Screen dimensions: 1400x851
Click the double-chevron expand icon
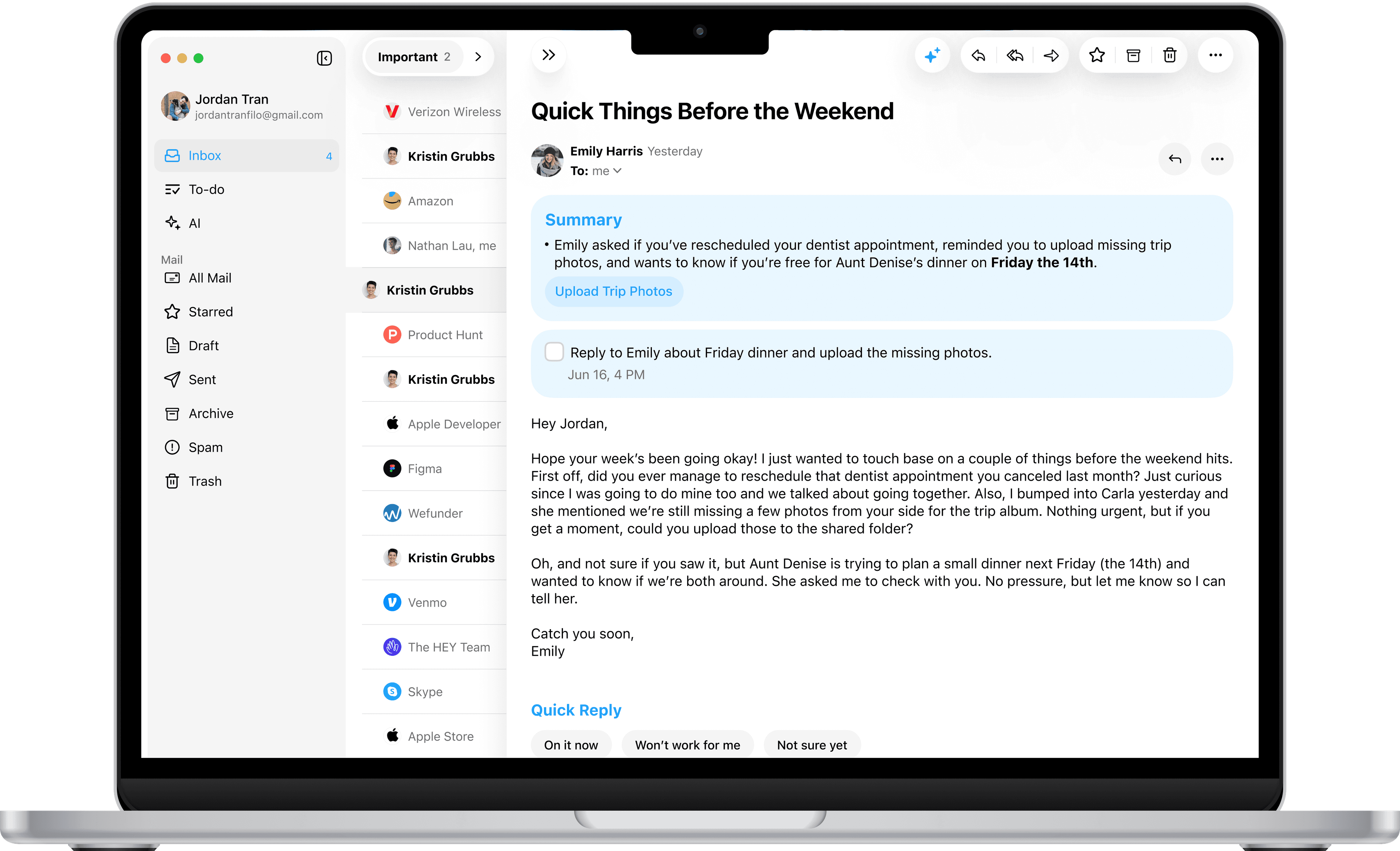[x=548, y=55]
